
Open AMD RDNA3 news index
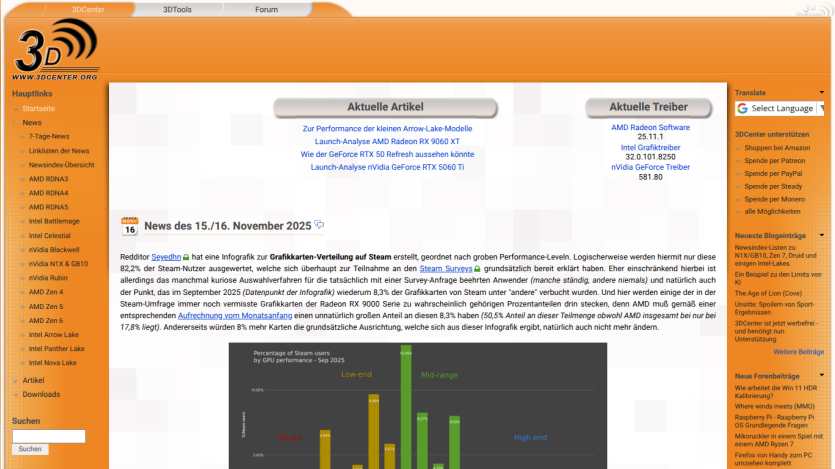(x=48, y=179)
